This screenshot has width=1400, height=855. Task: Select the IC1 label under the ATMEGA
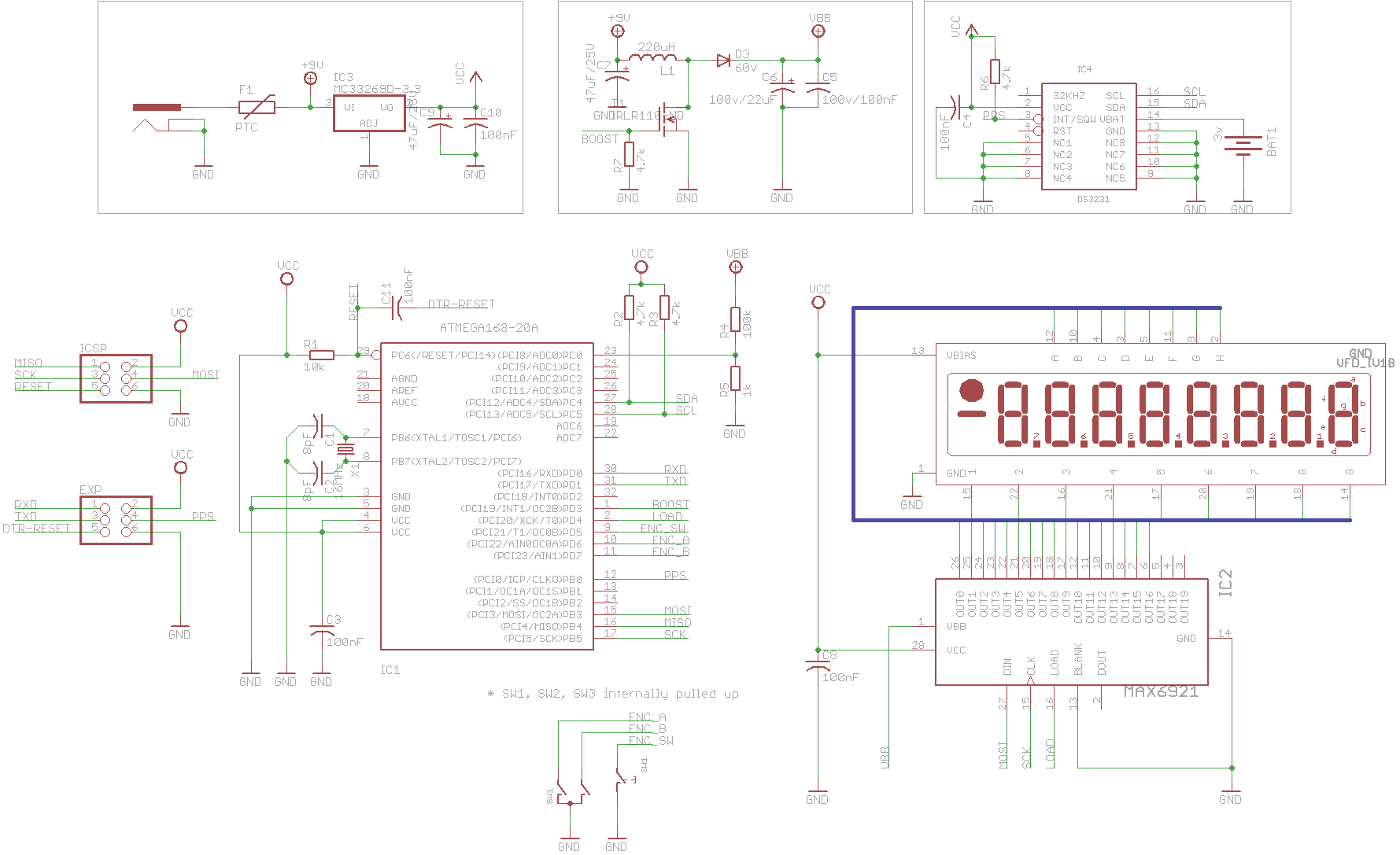[390, 670]
